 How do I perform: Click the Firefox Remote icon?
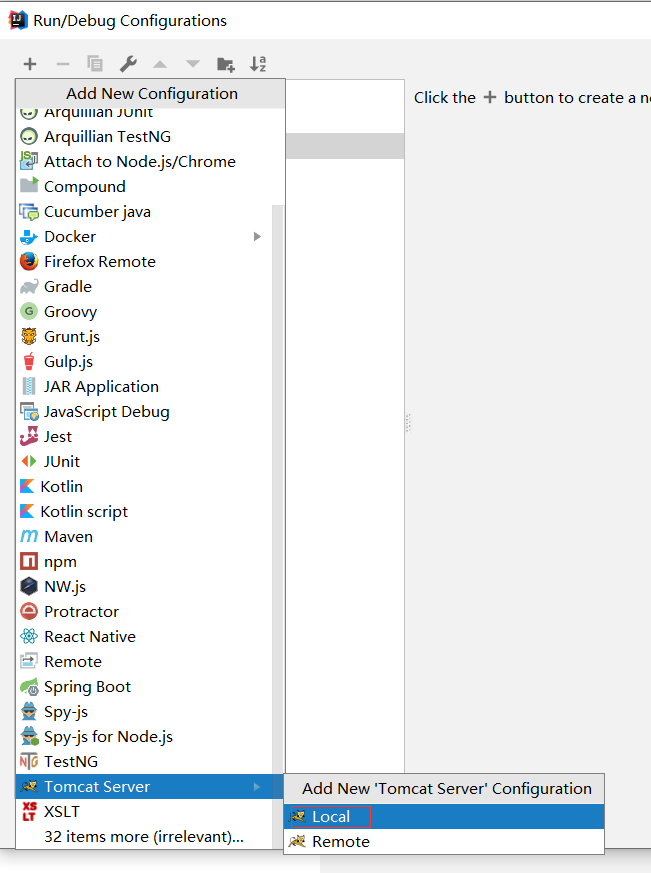coord(29,261)
